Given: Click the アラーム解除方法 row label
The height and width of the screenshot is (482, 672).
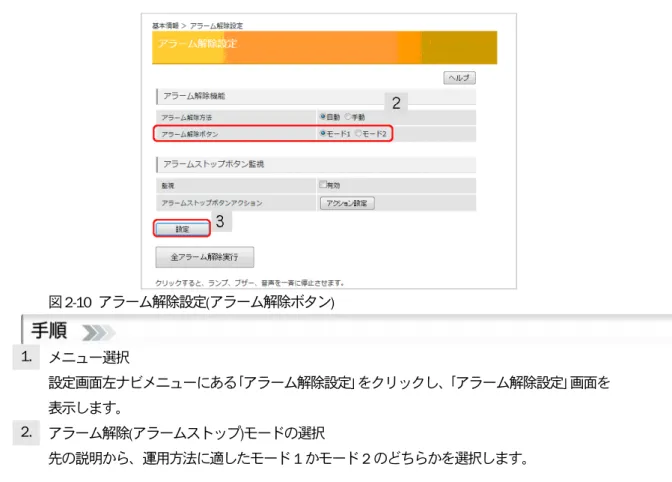Looking at the screenshot, I should 186,117.
